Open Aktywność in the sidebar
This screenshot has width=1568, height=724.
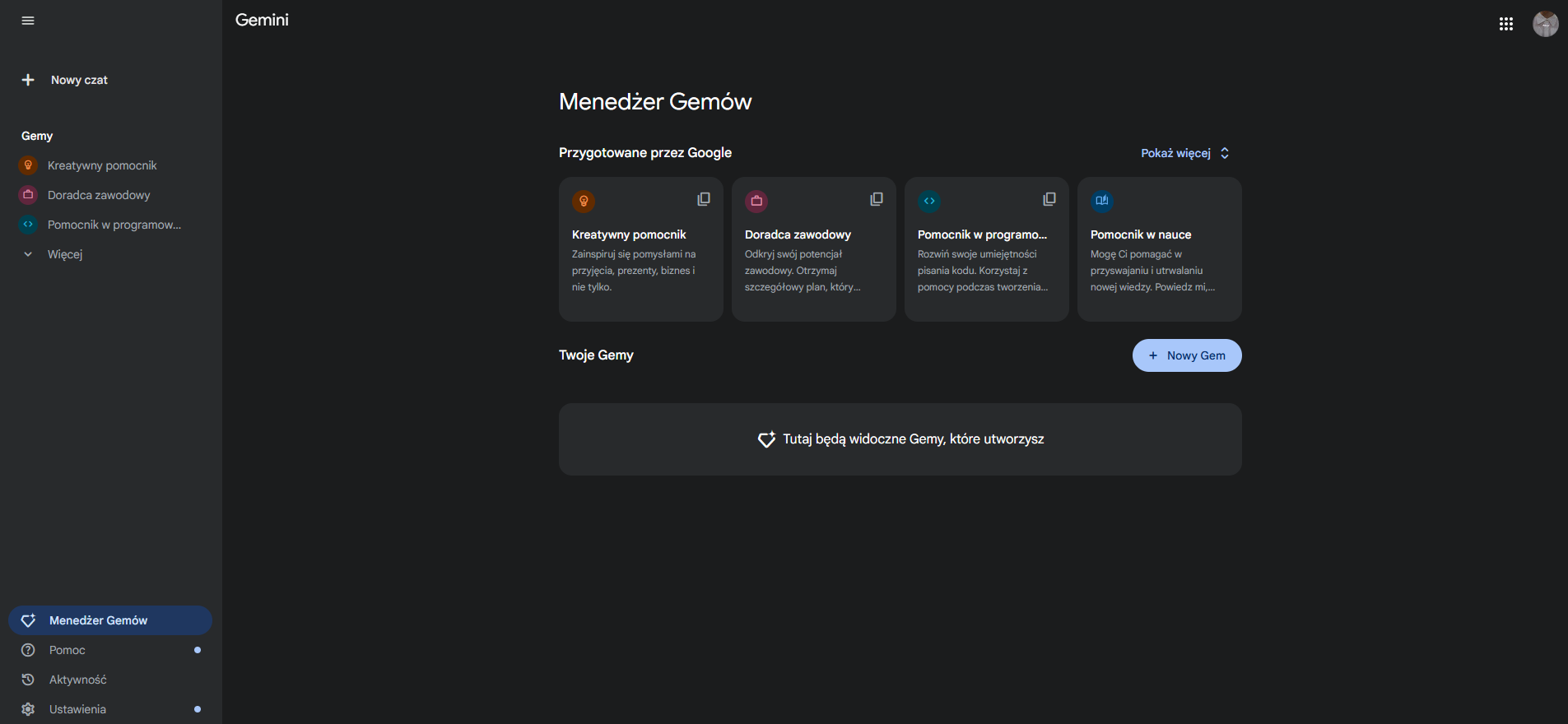click(78, 680)
